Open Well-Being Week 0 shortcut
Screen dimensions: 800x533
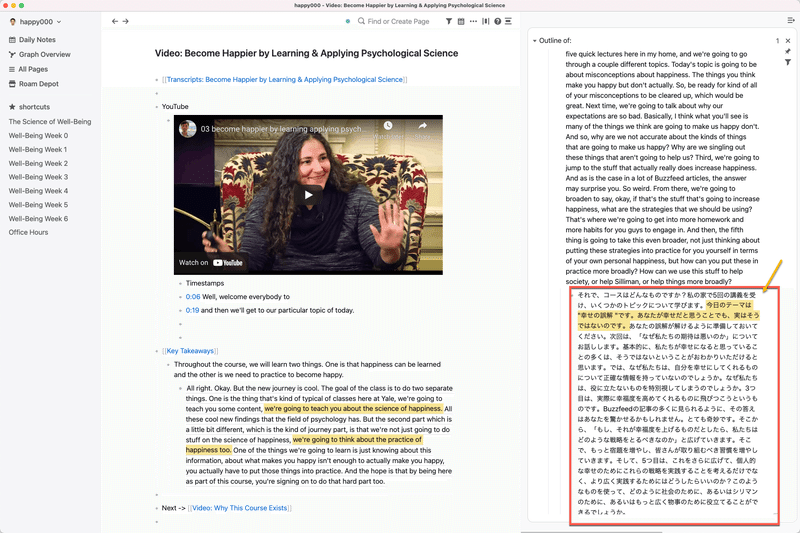coord(38,136)
